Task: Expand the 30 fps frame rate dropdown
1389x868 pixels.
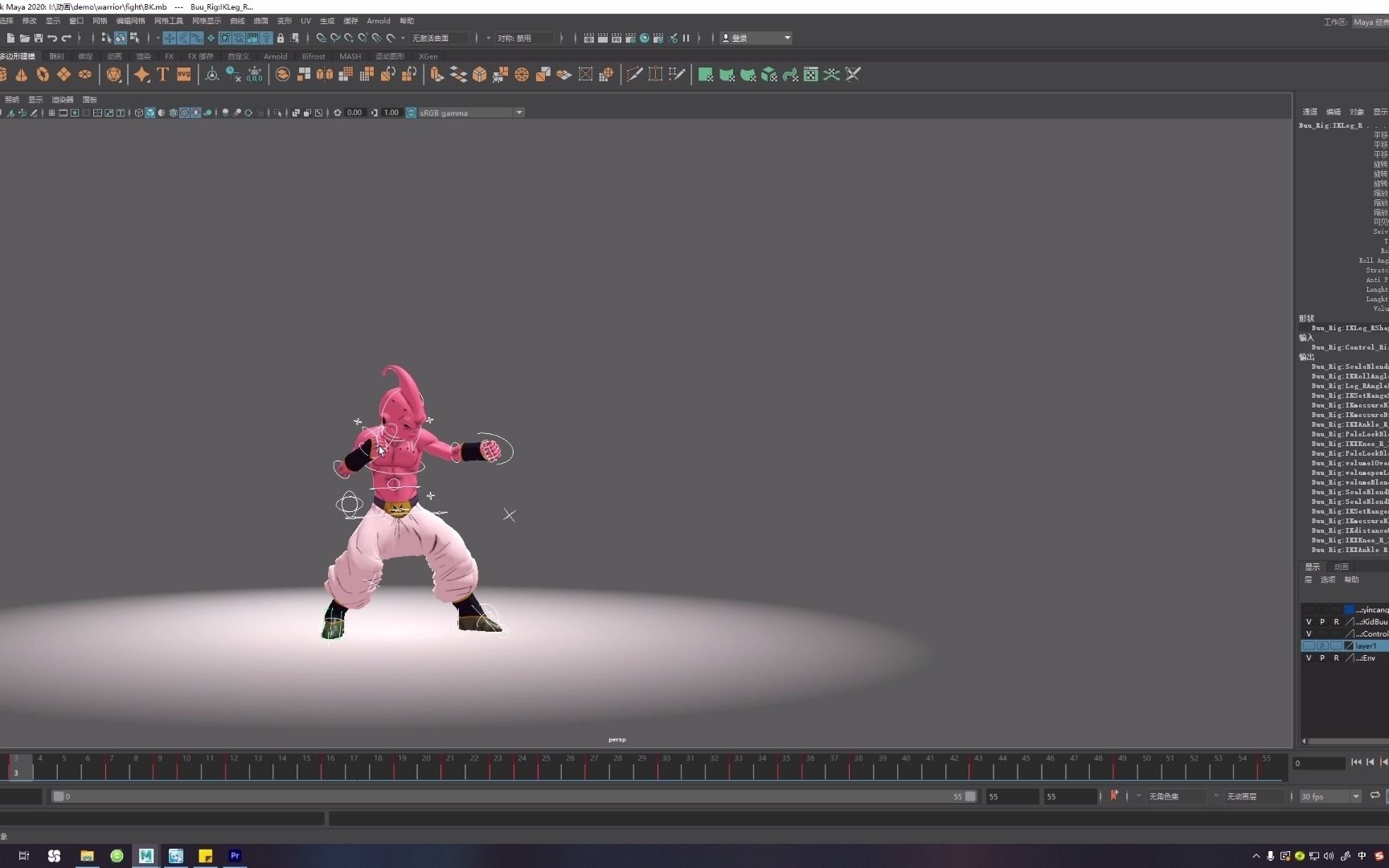Action: (1355, 796)
